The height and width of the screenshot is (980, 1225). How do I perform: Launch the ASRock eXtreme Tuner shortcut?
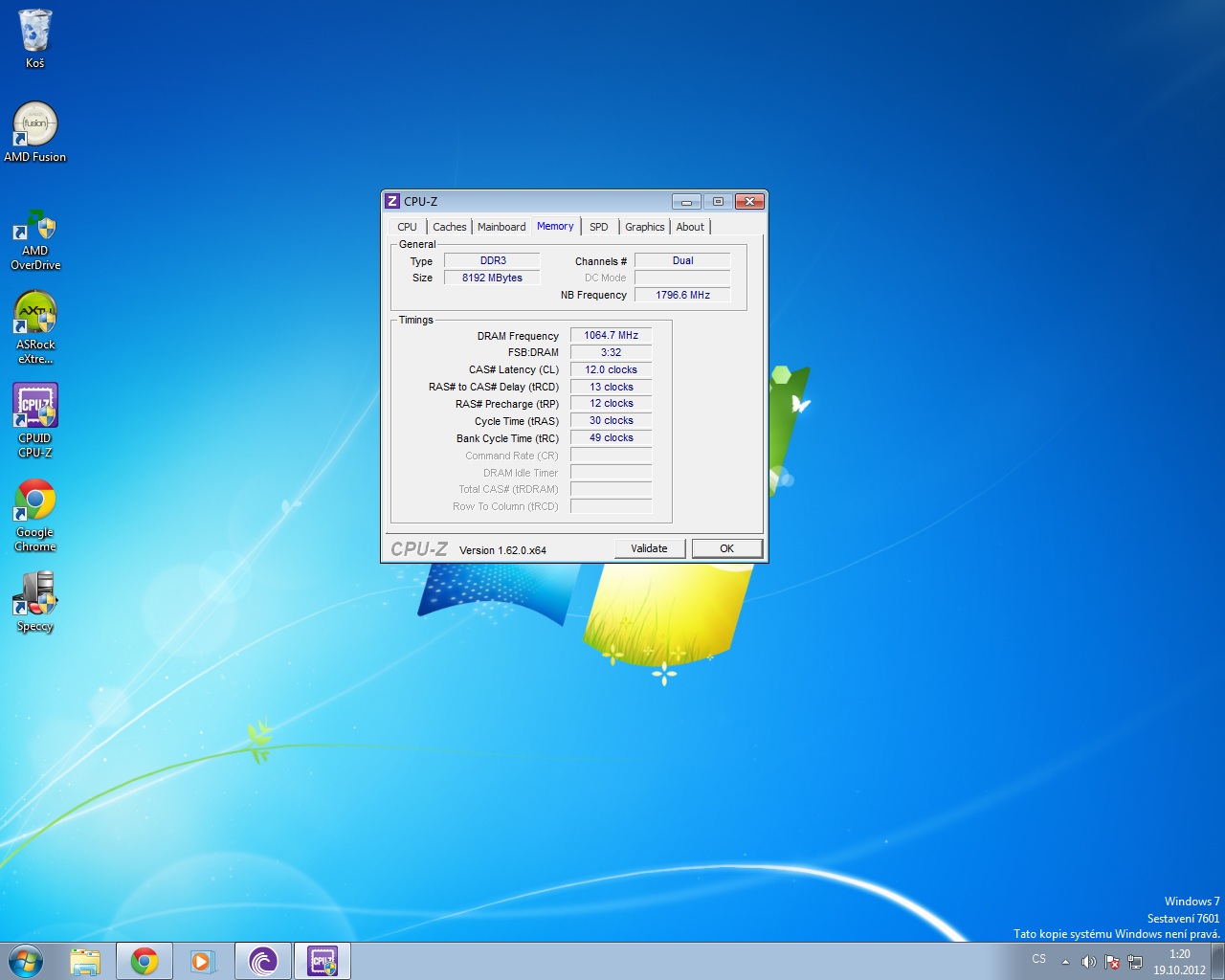click(x=35, y=325)
